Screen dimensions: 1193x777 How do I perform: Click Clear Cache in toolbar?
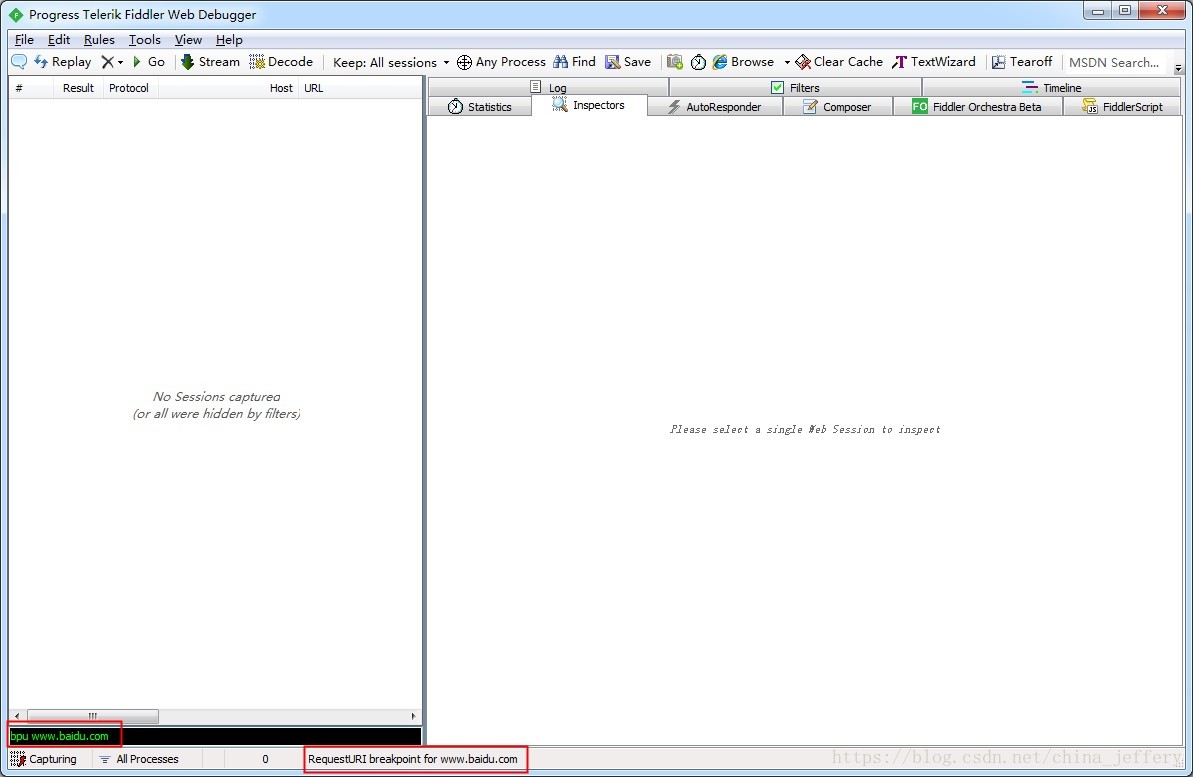(839, 62)
